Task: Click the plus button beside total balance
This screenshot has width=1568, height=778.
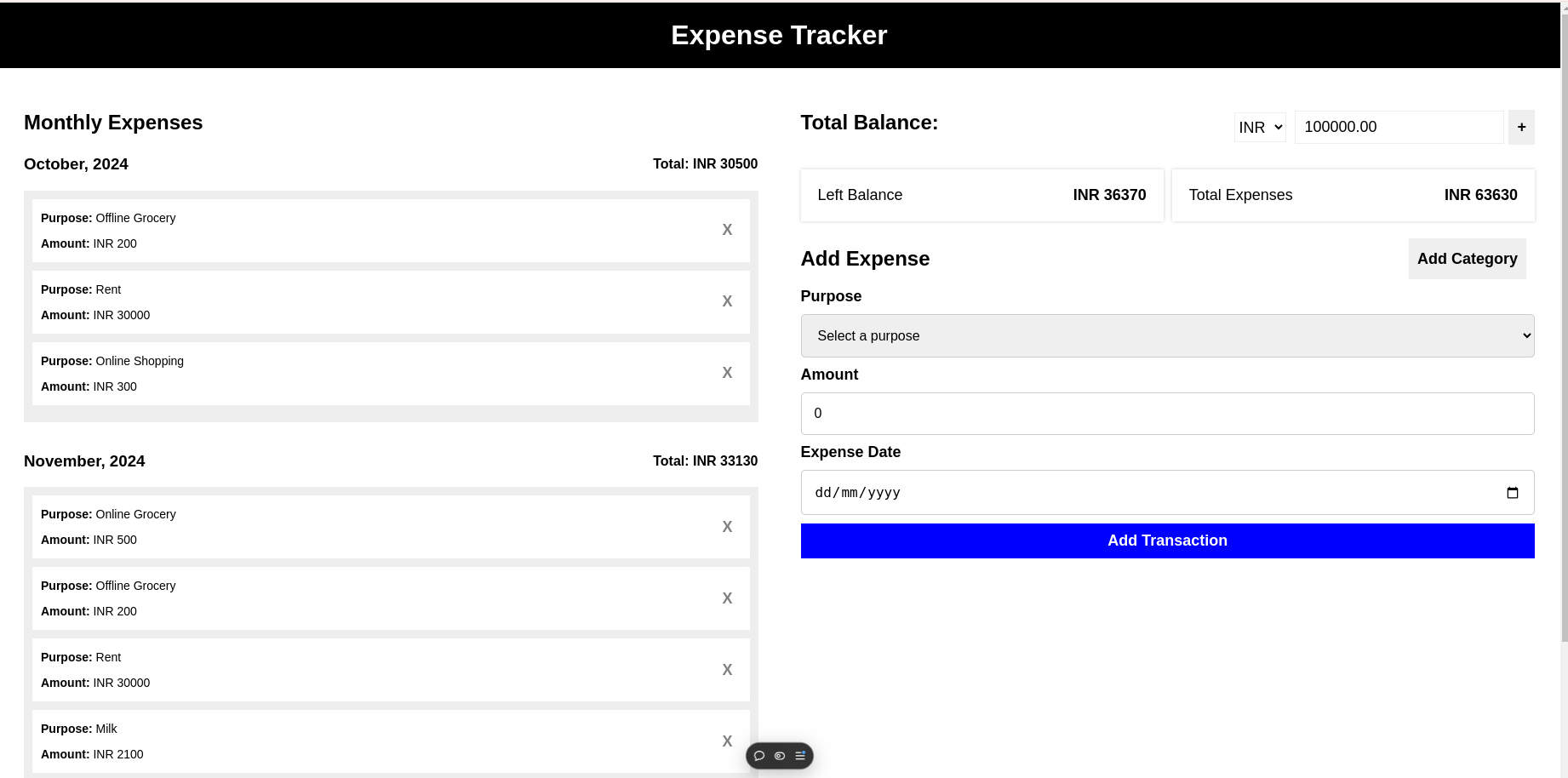Action: pos(1521,127)
